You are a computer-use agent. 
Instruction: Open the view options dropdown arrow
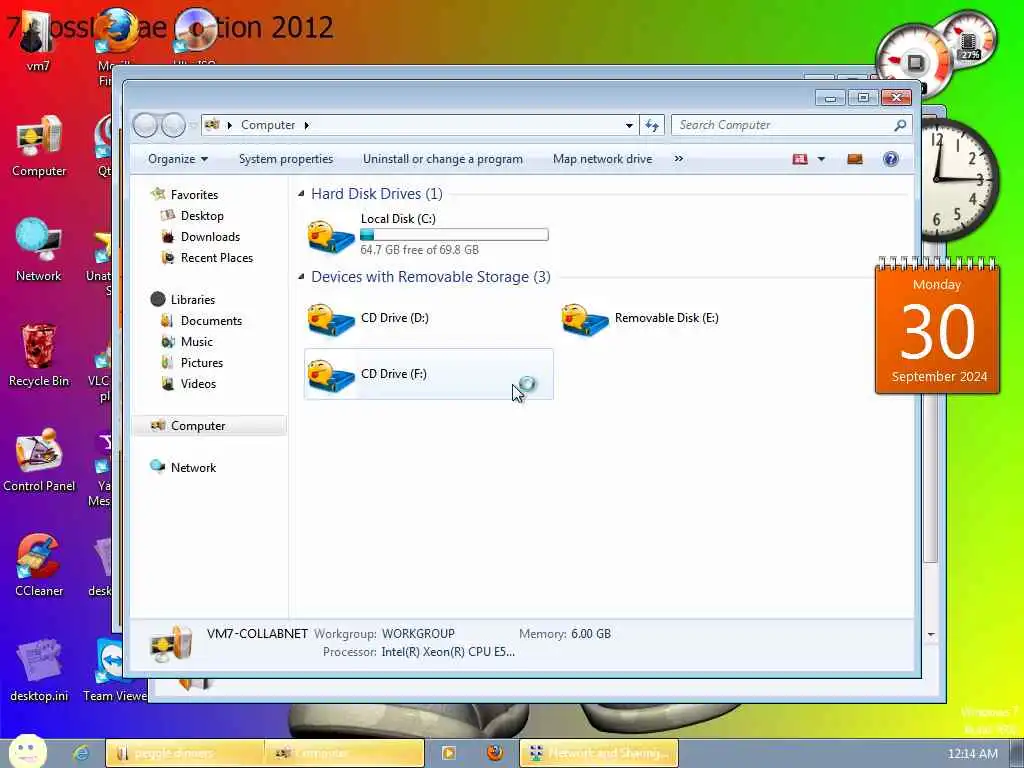[x=821, y=159]
